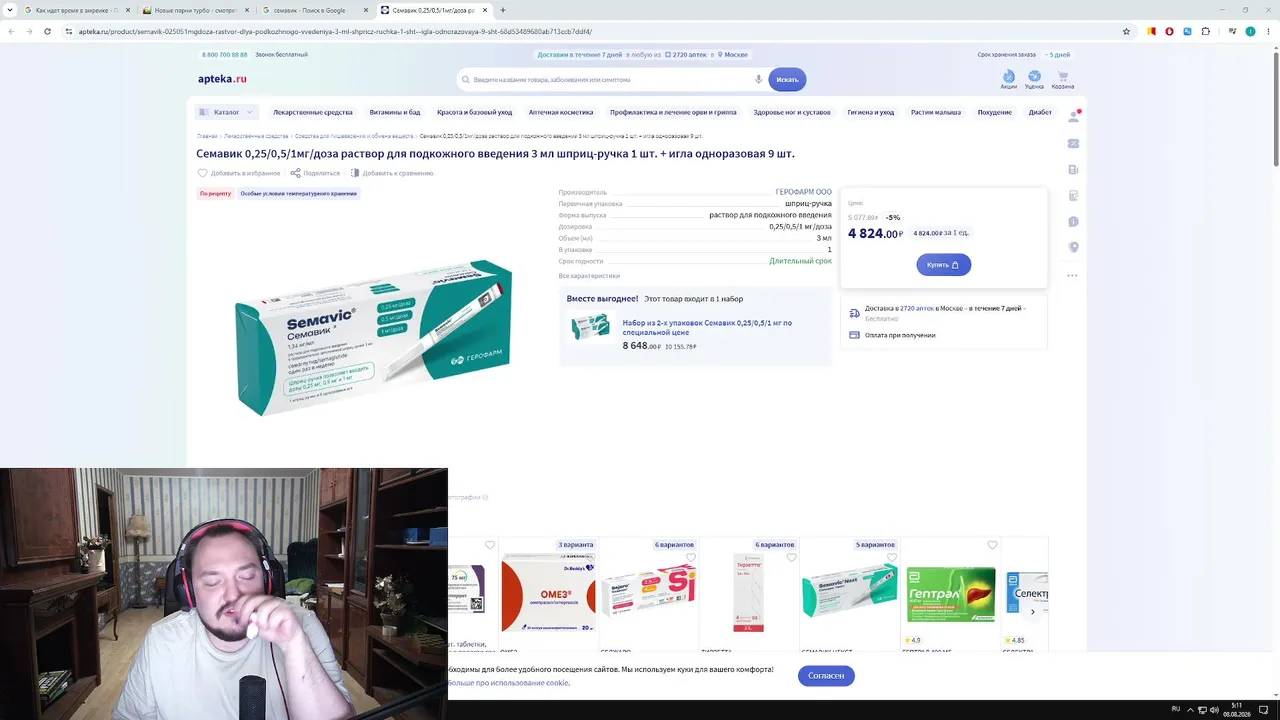Switch to the 'Новые парни турбо' browser tab
The height and width of the screenshot is (720, 1280).
pos(194,10)
